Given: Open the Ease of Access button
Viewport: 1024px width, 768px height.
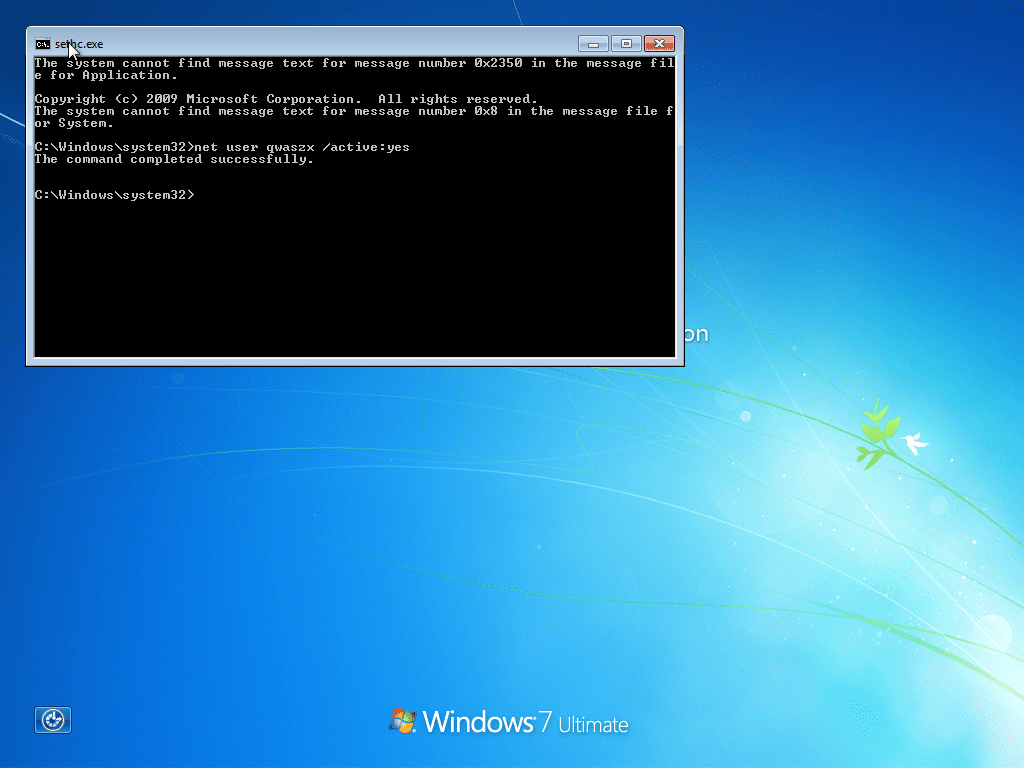Looking at the screenshot, I should (x=53, y=720).
